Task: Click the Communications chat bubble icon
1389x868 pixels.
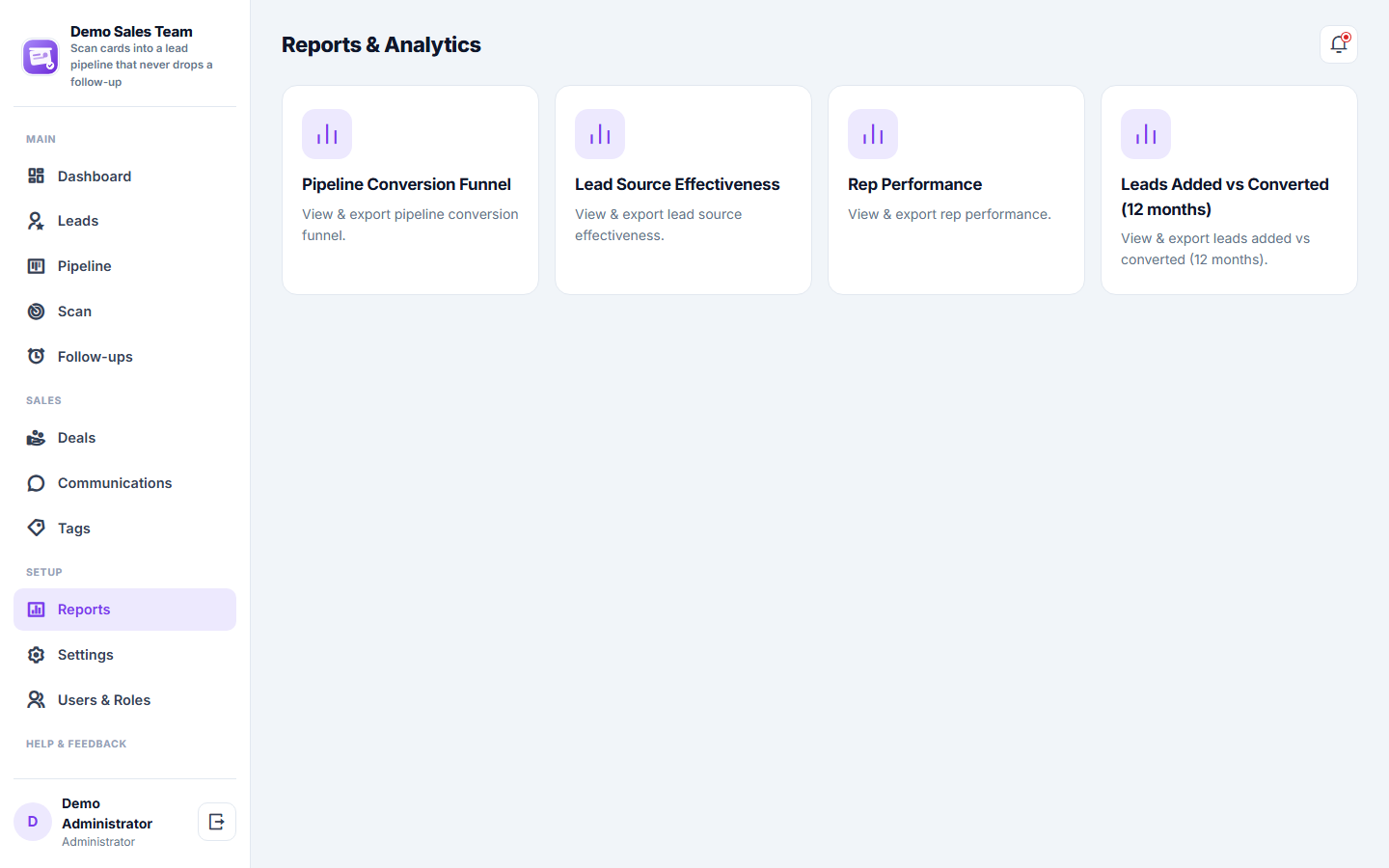Action: tap(37, 483)
